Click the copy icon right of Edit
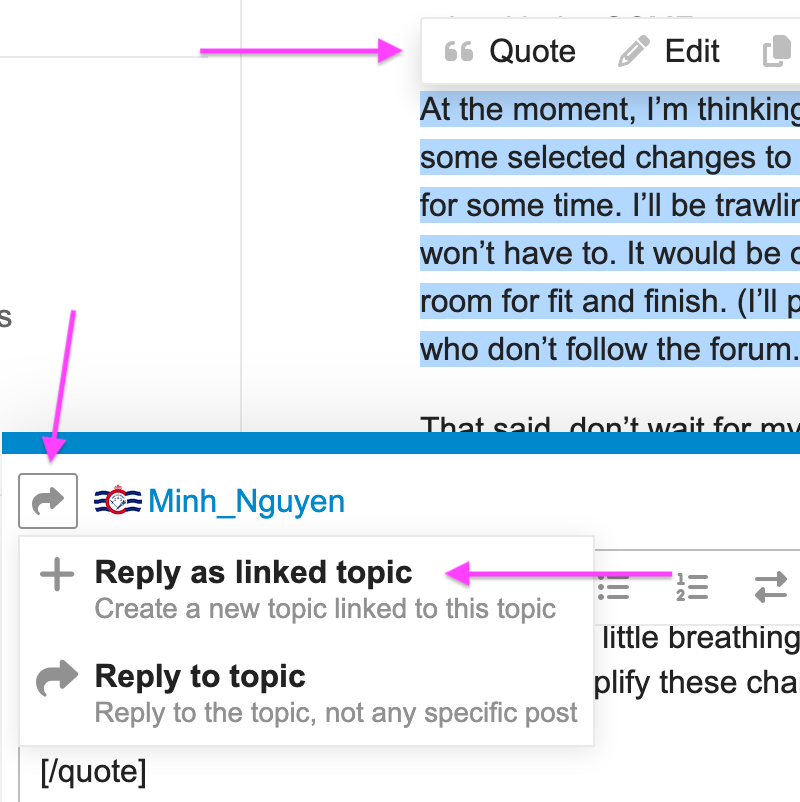800x802 pixels. tap(775, 52)
